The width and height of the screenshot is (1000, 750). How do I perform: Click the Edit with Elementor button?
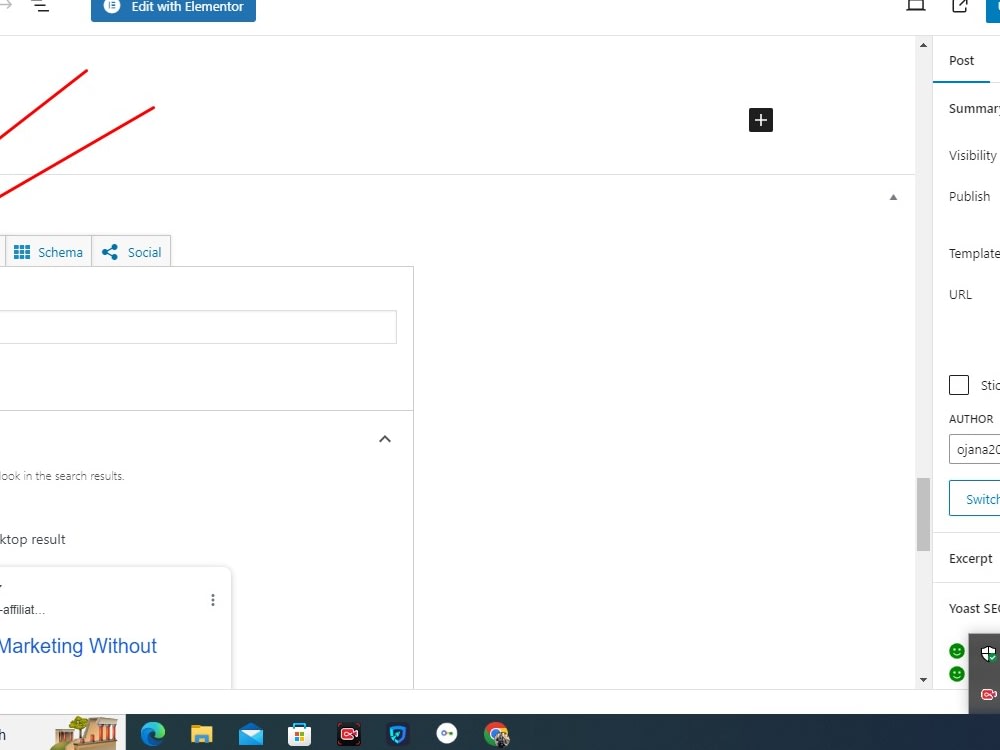[x=173, y=8]
